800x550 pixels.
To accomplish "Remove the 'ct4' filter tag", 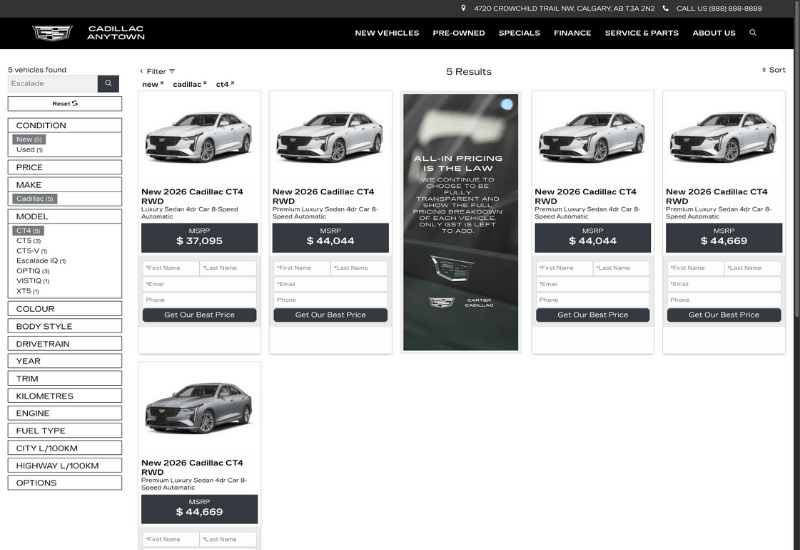I will coord(233,84).
